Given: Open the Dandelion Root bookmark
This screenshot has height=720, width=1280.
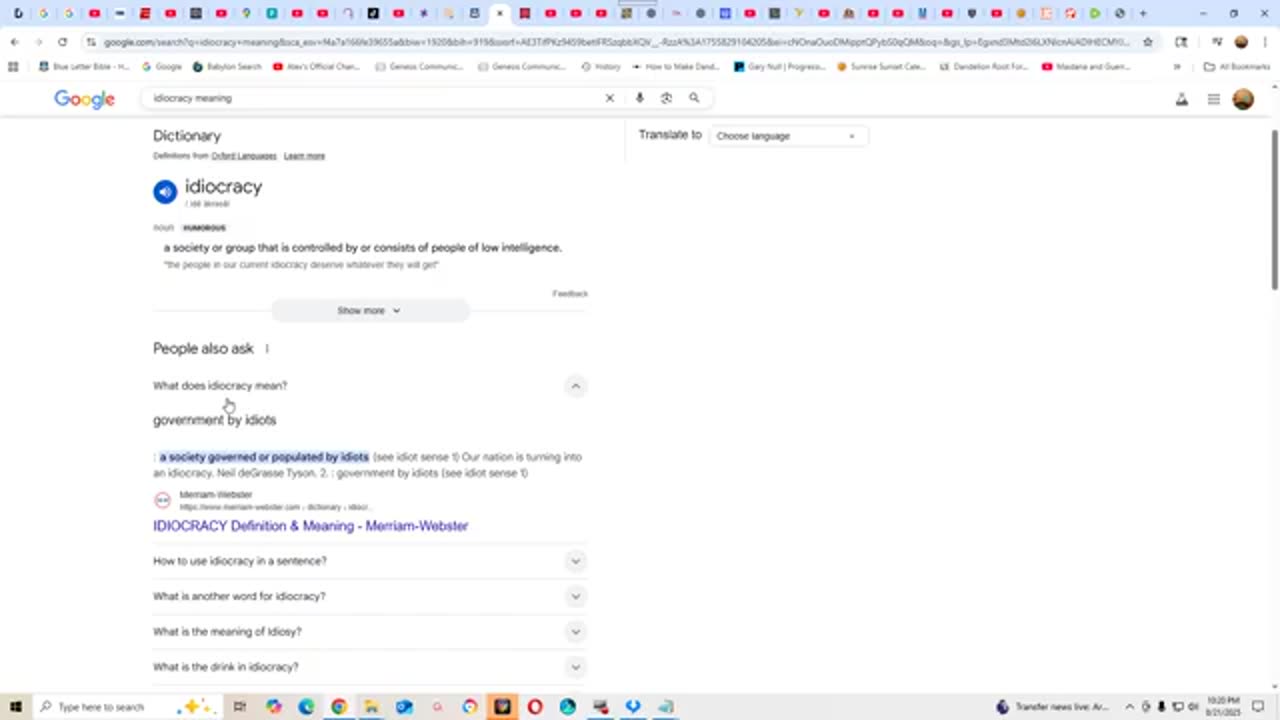Looking at the screenshot, I should [x=985, y=66].
